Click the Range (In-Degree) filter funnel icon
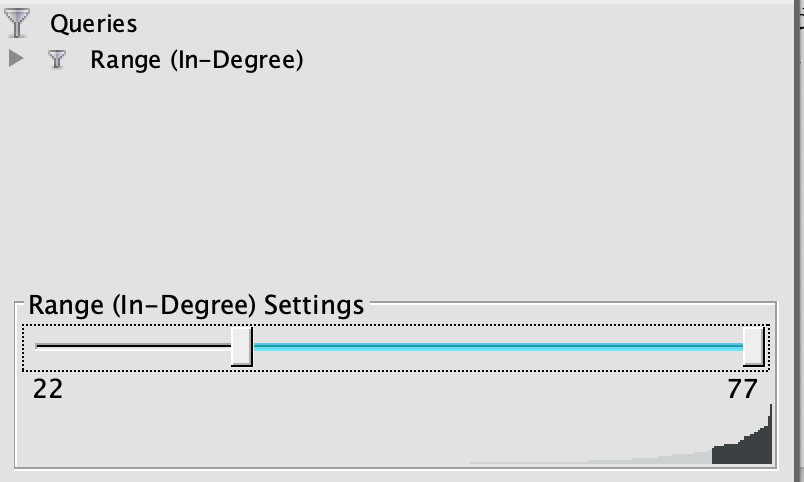The width and height of the screenshot is (804, 482). point(57,59)
